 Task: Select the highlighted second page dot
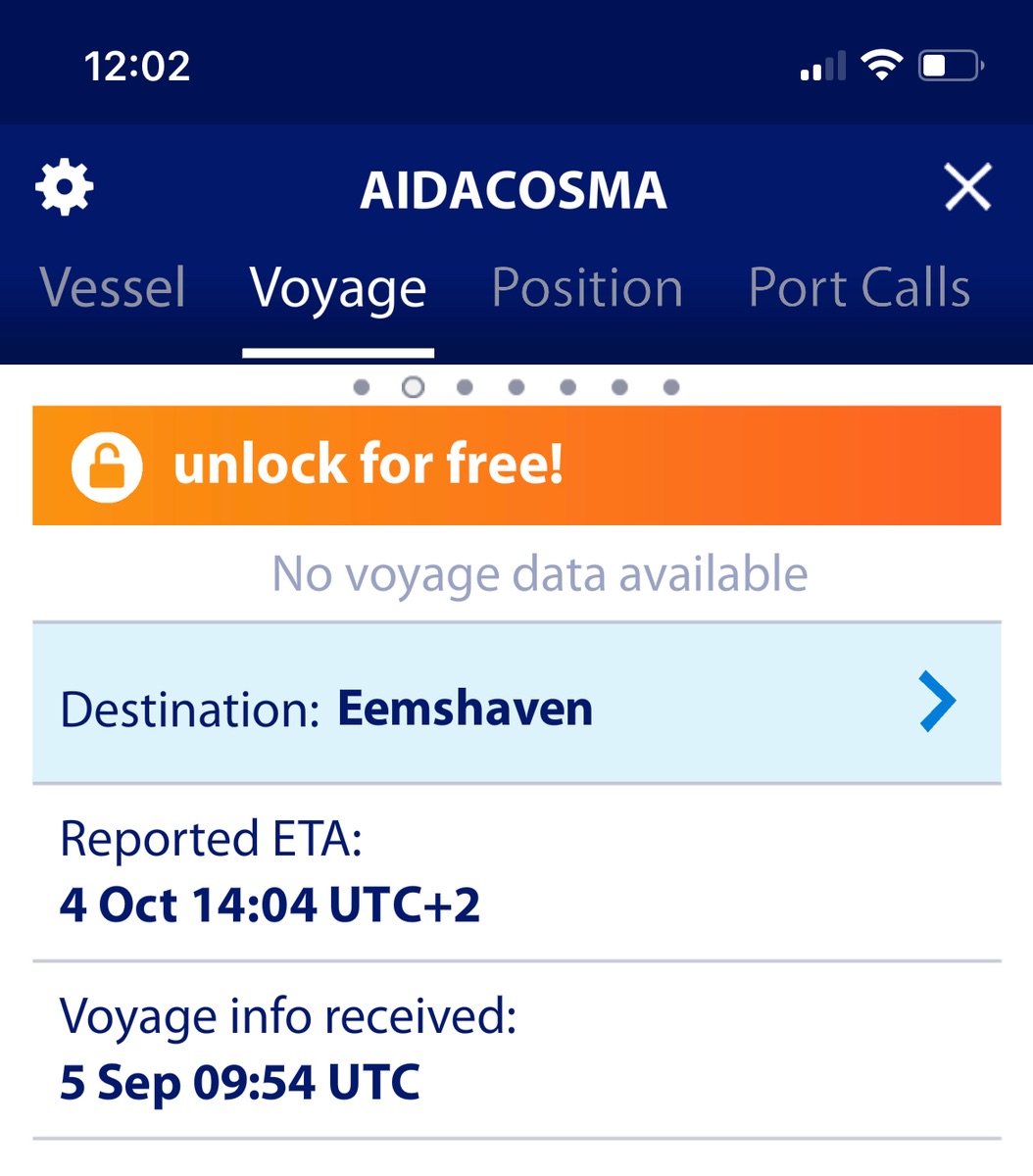(x=414, y=387)
